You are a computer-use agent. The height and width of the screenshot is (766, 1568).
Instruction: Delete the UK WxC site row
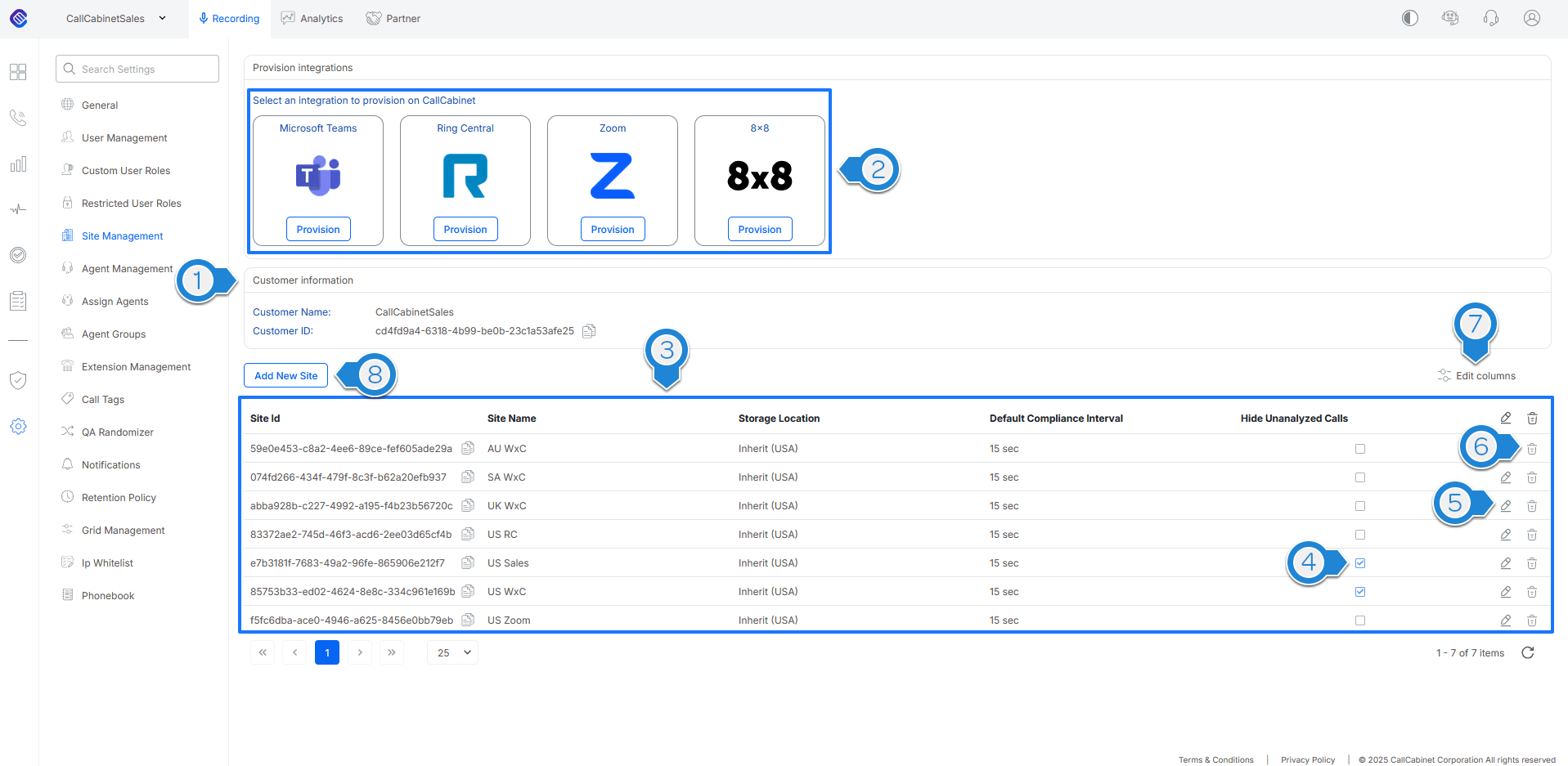pyautogui.click(x=1532, y=506)
